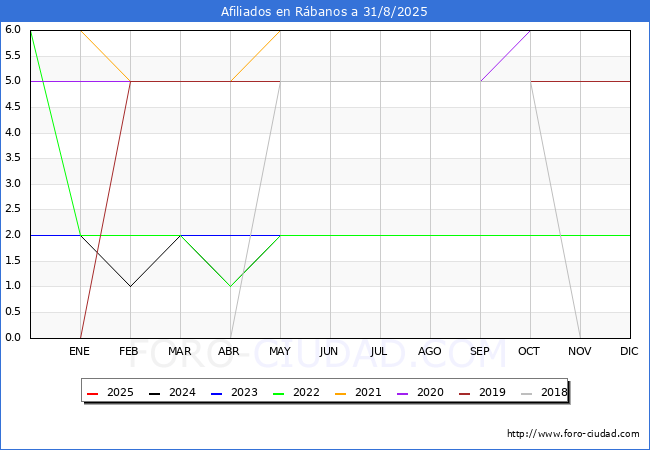The width and height of the screenshot is (650, 450).
Task: Click the 4.5 y-axis value
Action: tap(13, 106)
